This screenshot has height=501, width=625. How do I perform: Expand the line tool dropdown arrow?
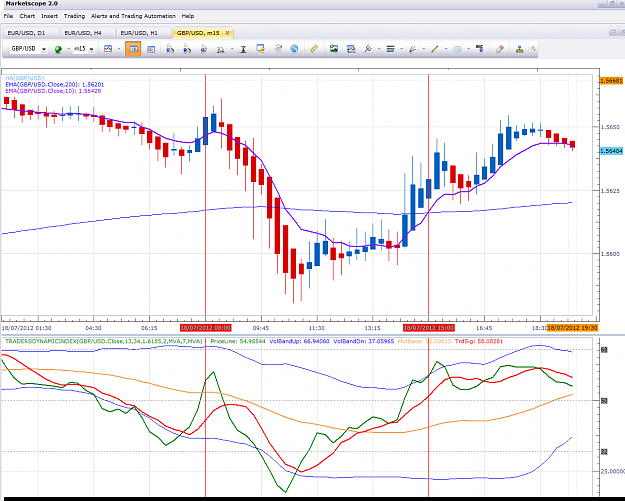point(446,49)
